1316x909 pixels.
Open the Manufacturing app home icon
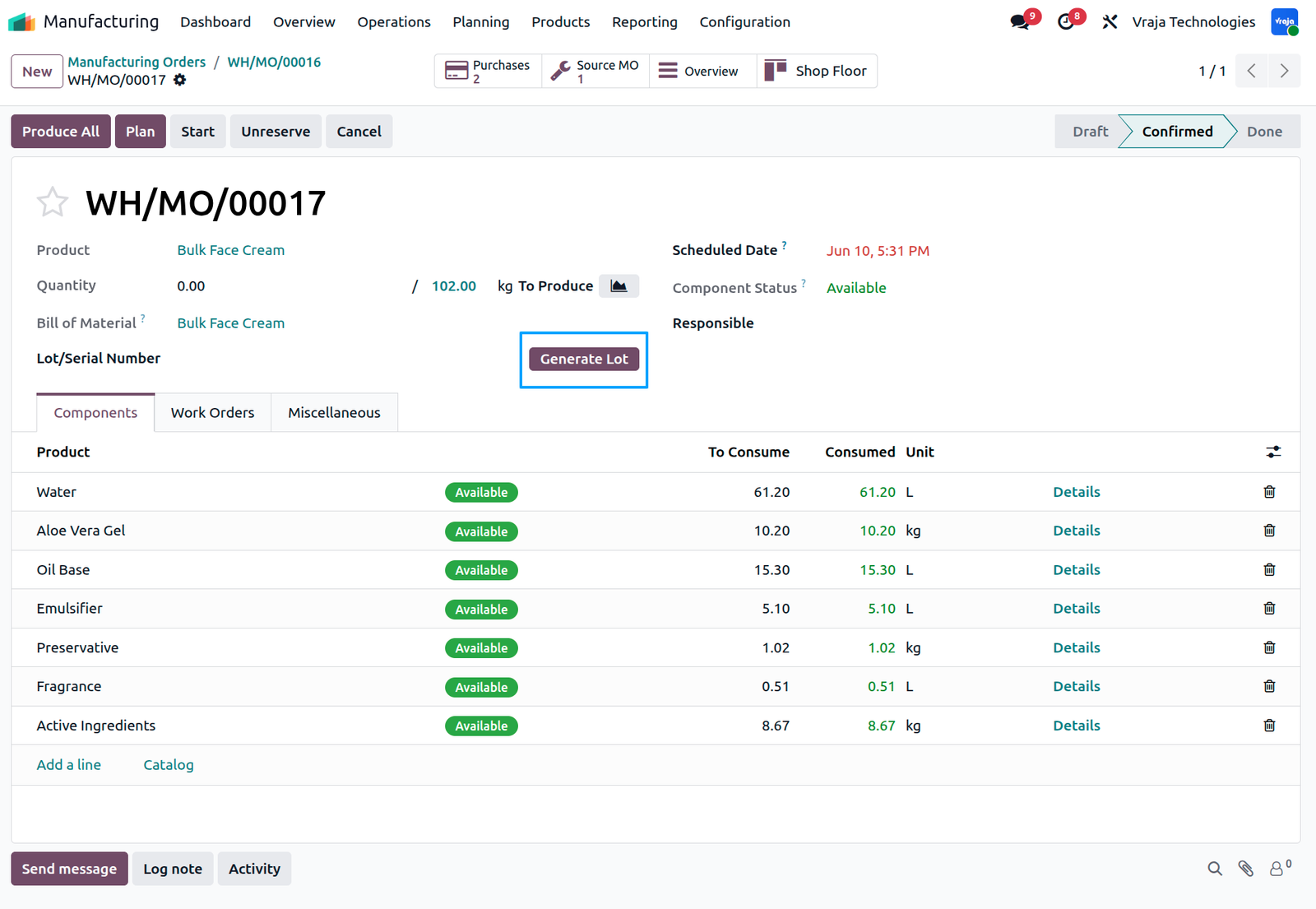click(x=21, y=22)
